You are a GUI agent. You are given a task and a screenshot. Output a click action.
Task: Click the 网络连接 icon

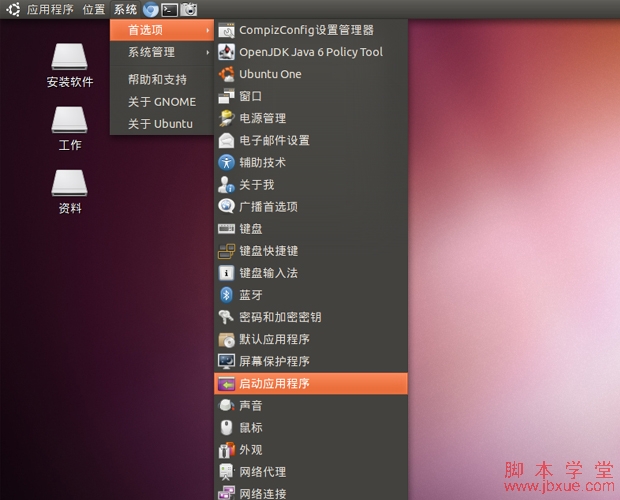coord(227,493)
